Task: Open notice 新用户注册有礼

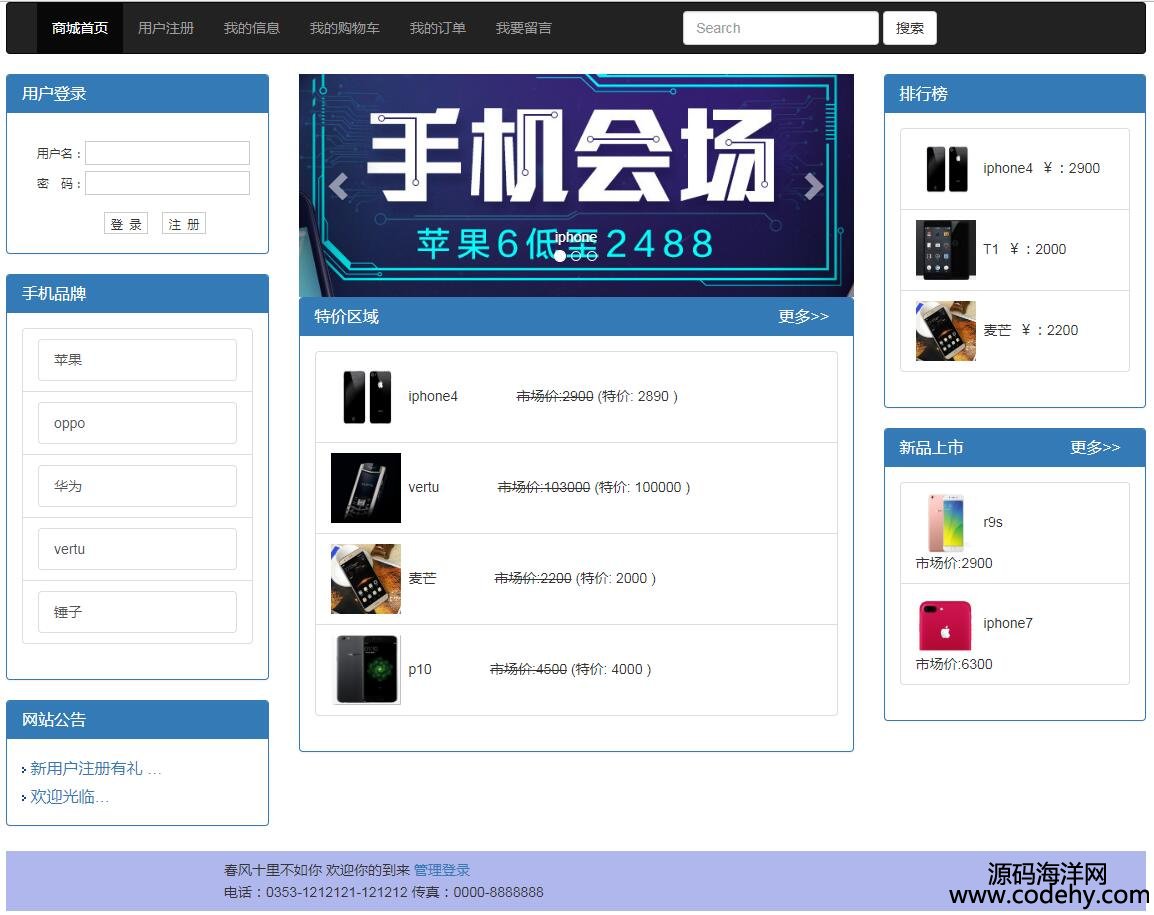Action: [x=95, y=769]
